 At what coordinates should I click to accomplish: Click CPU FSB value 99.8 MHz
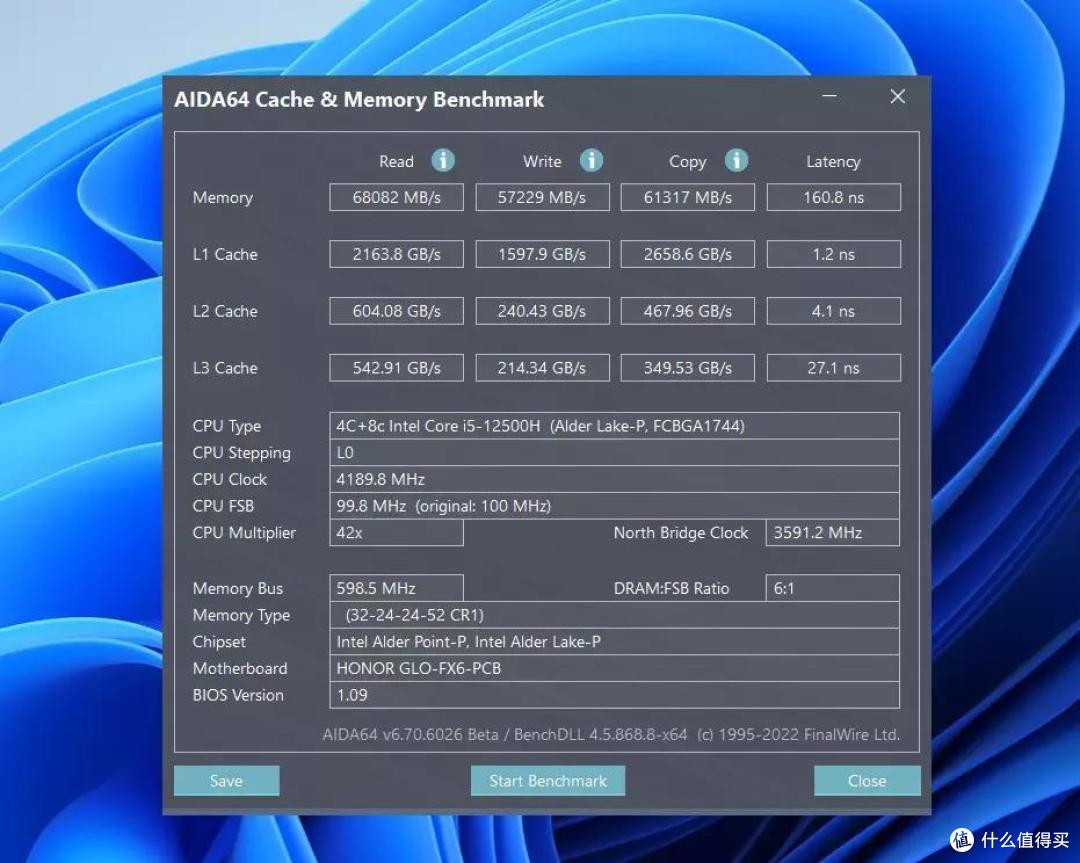click(x=614, y=506)
